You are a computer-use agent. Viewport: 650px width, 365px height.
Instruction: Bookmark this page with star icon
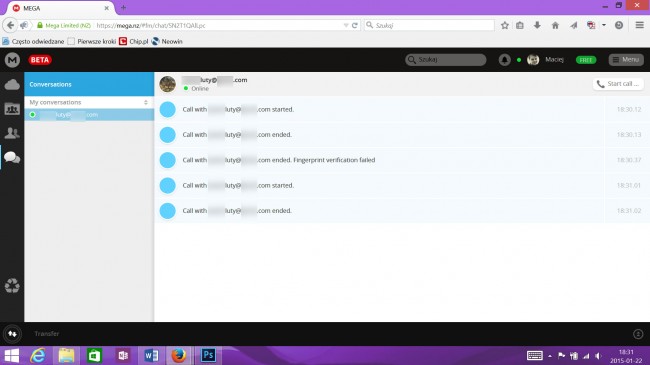(504, 25)
